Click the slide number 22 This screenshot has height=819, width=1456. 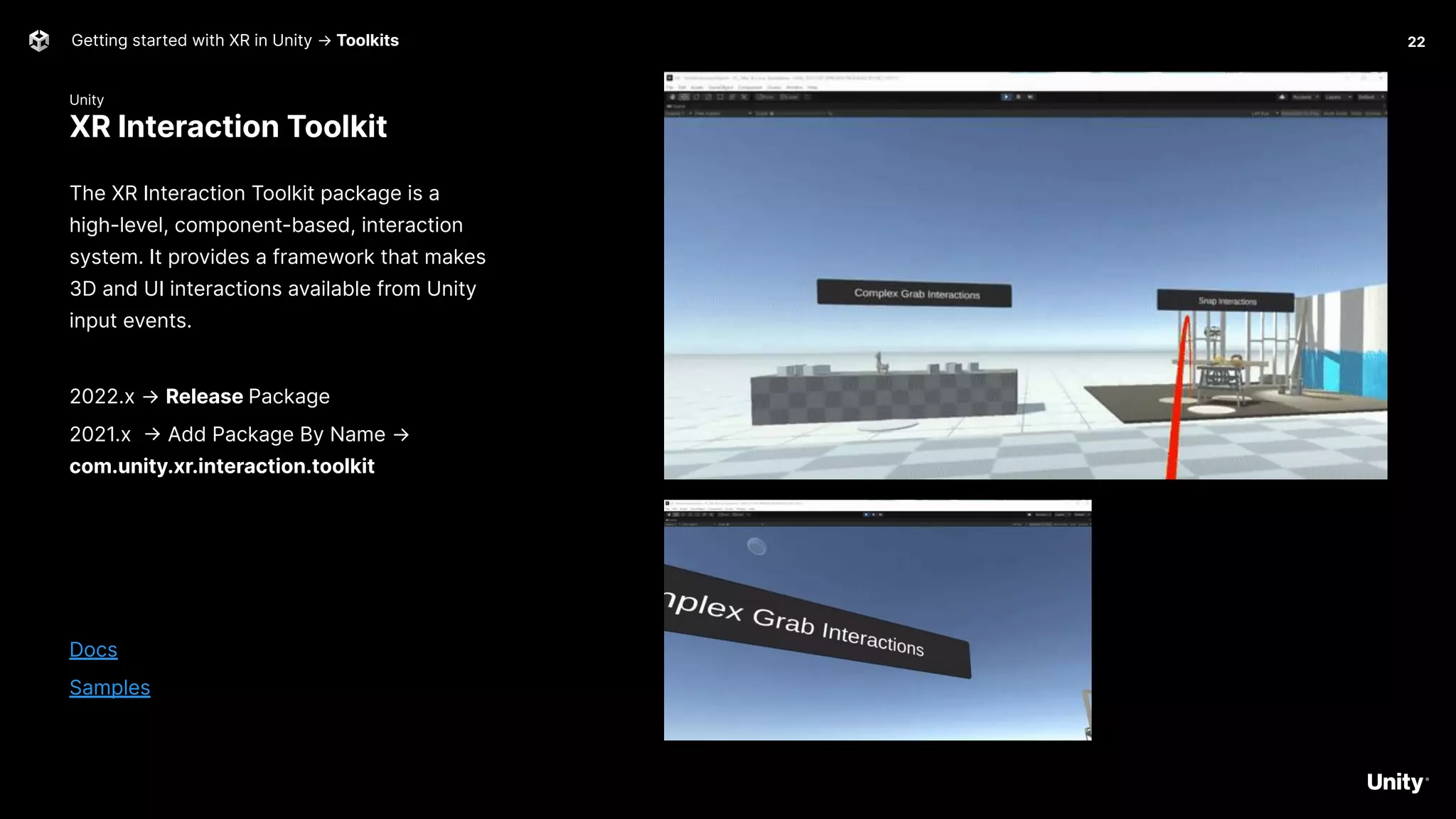point(1416,42)
